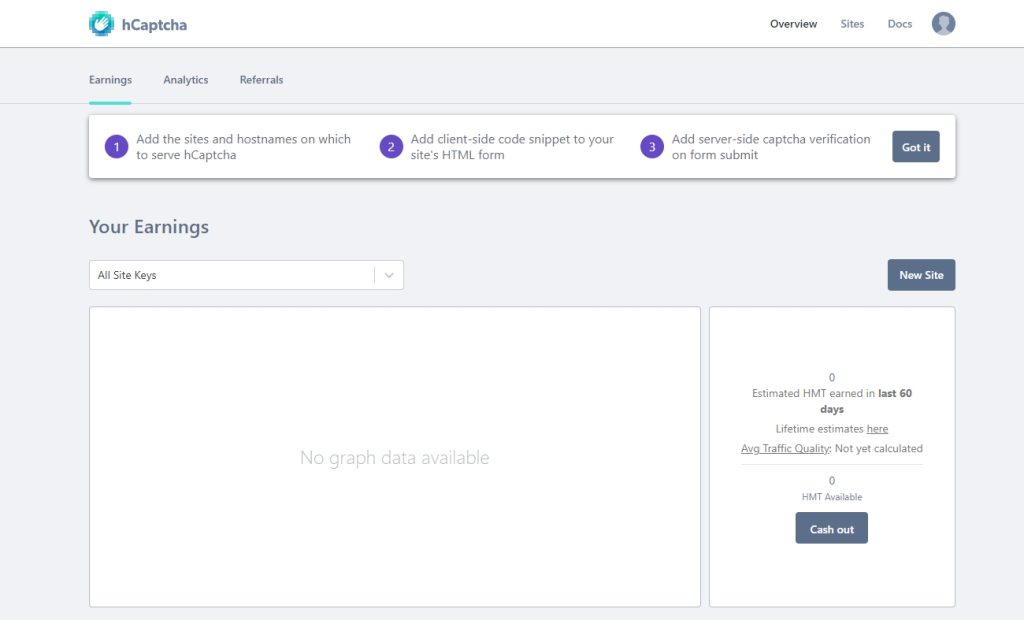The image size is (1024, 620).
Task: Dismiss the banner with Got it button
Action: [915, 146]
